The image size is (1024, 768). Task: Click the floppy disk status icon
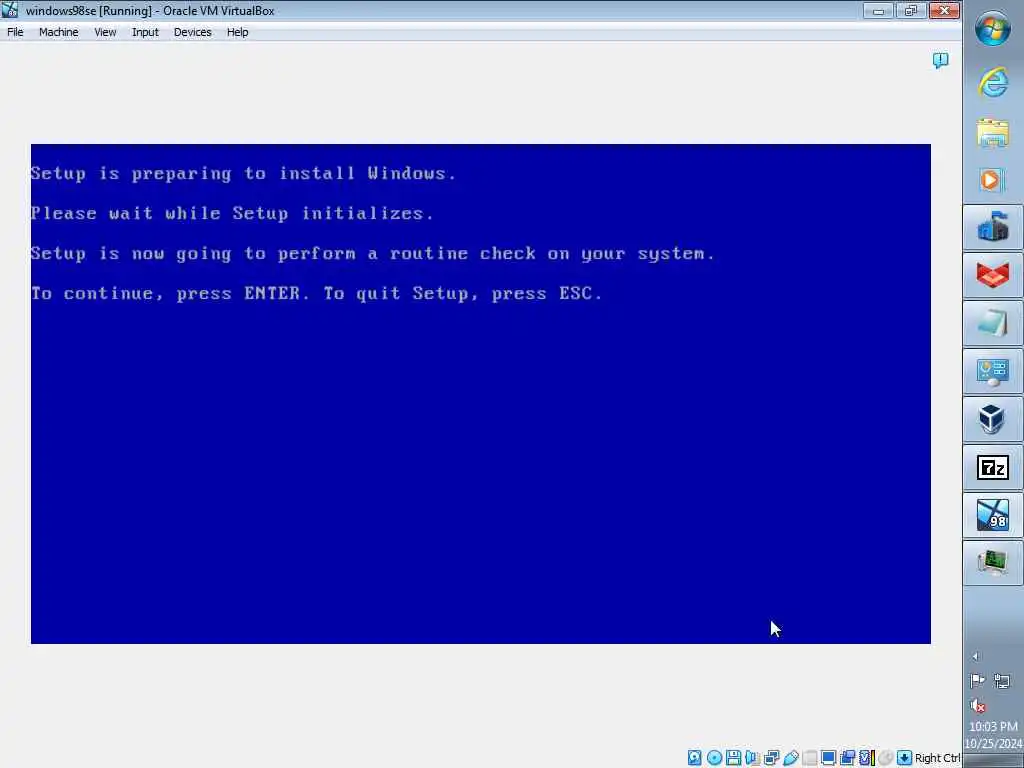click(733, 758)
